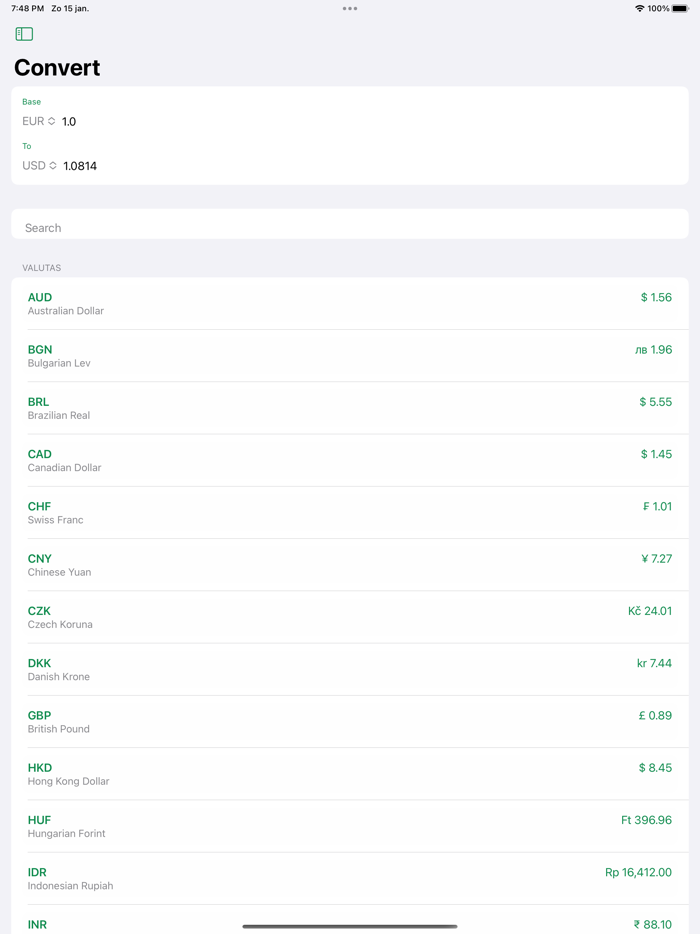700x934 pixels.
Task: Choose the GBP British Pound row
Action: (x=350, y=722)
